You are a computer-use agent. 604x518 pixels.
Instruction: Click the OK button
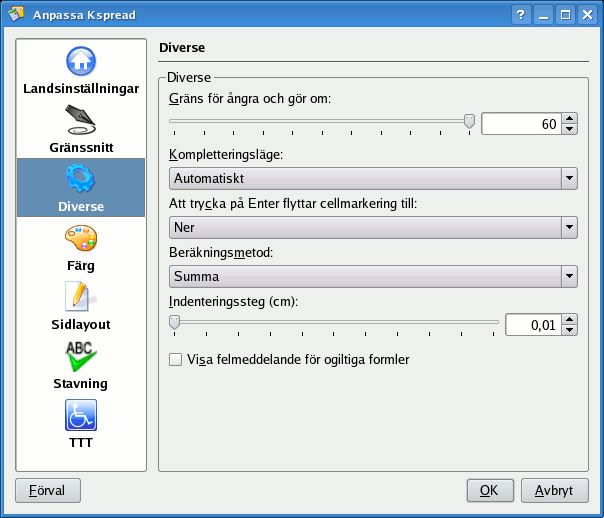(x=489, y=491)
